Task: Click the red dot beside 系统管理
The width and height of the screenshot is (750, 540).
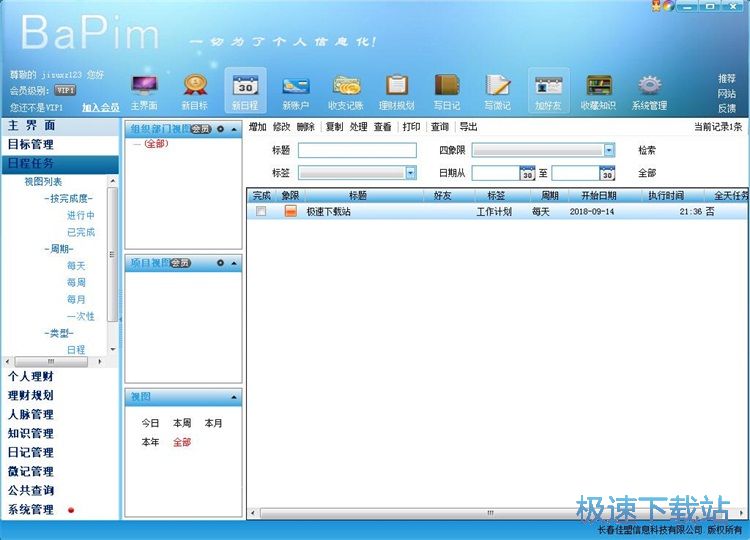Action: 71,510
